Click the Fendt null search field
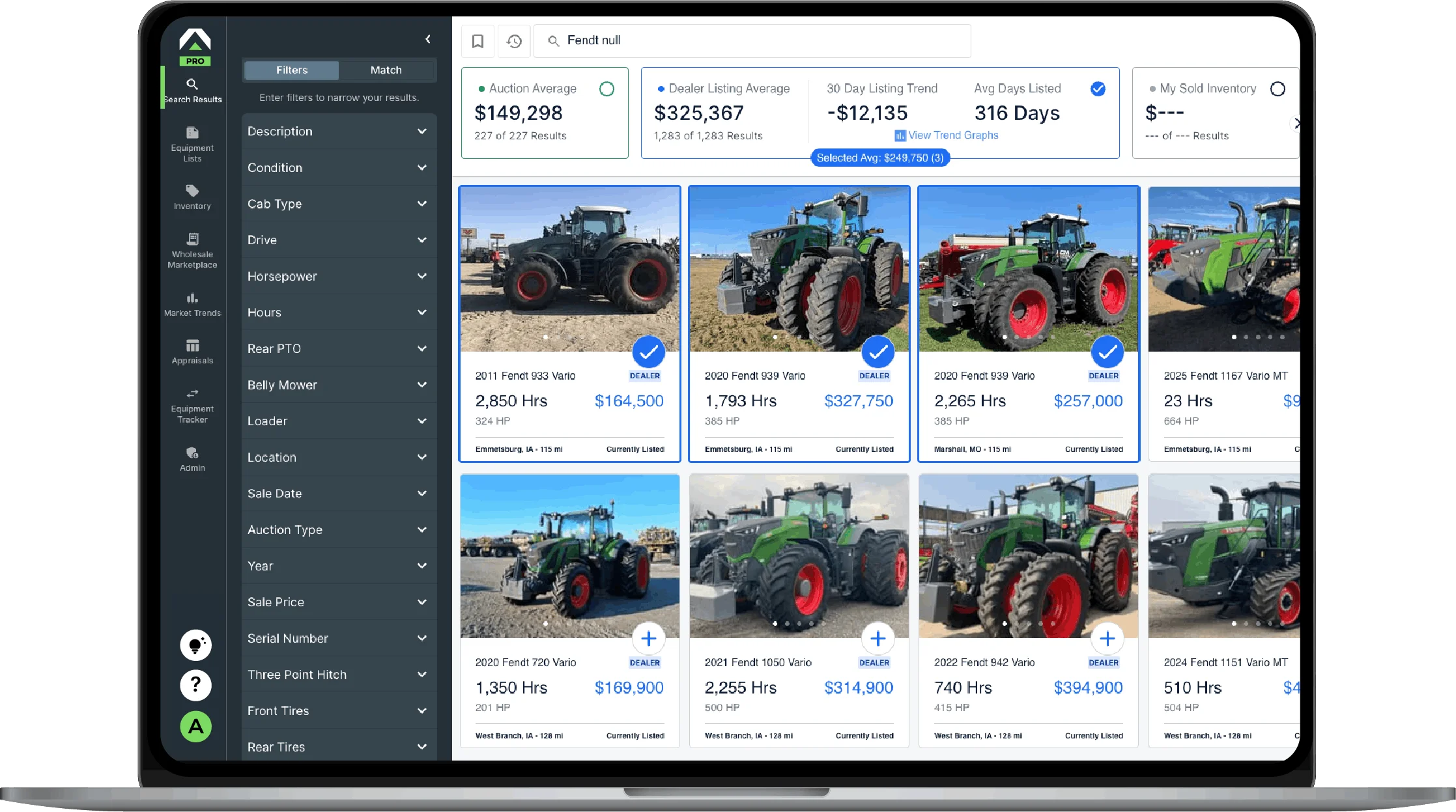The width and height of the screenshot is (1456, 812). 752,41
